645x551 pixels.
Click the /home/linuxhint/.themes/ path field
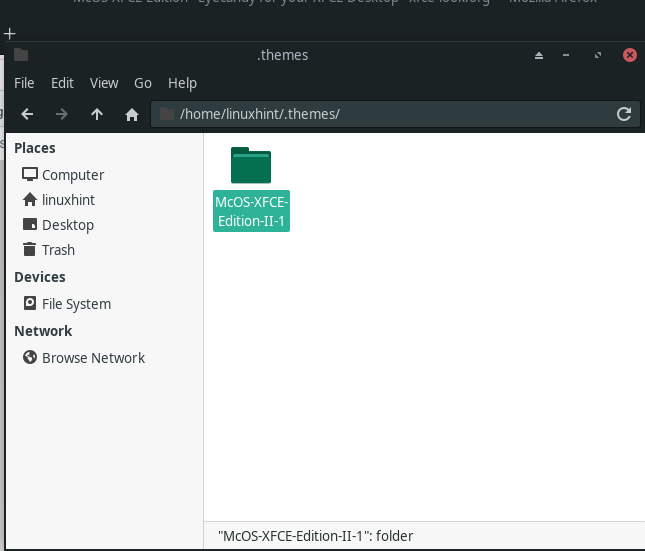(x=395, y=114)
